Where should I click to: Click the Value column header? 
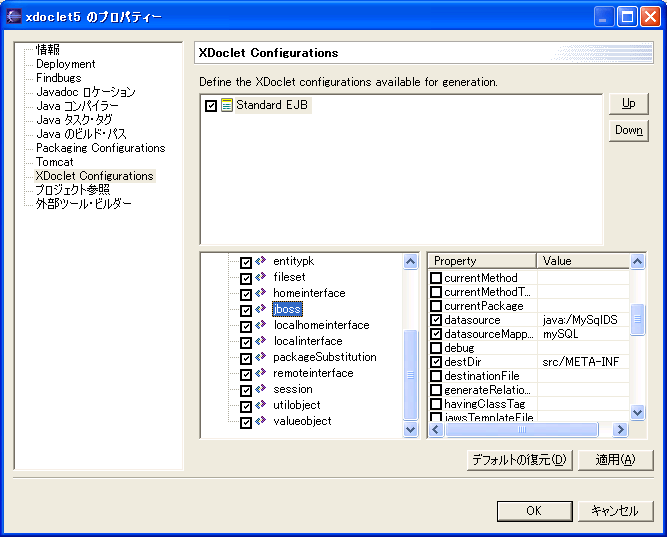(583, 261)
